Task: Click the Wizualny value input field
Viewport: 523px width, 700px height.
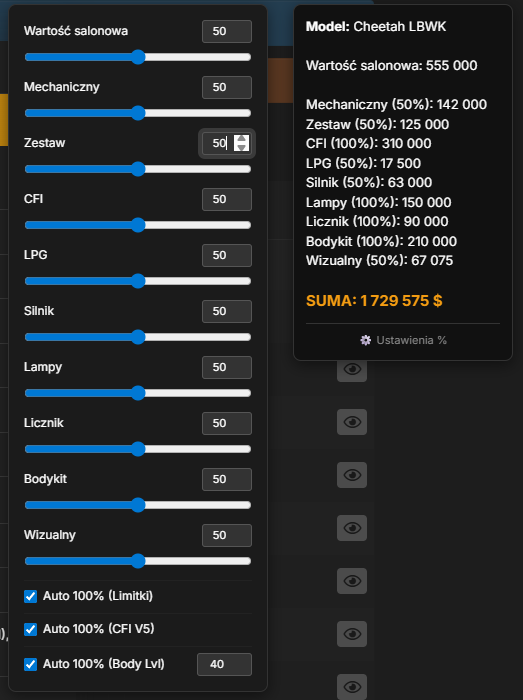Action: click(227, 535)
